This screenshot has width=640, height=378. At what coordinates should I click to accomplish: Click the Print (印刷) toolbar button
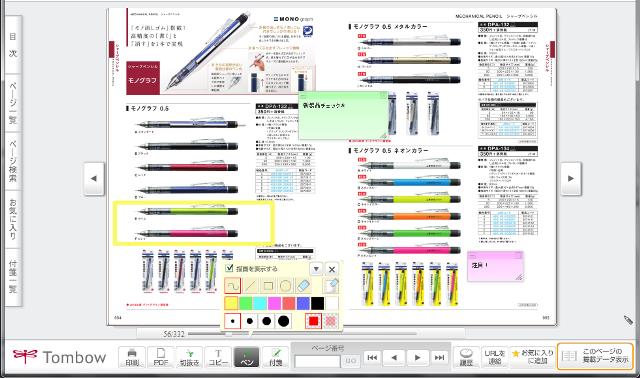point(132,357)
